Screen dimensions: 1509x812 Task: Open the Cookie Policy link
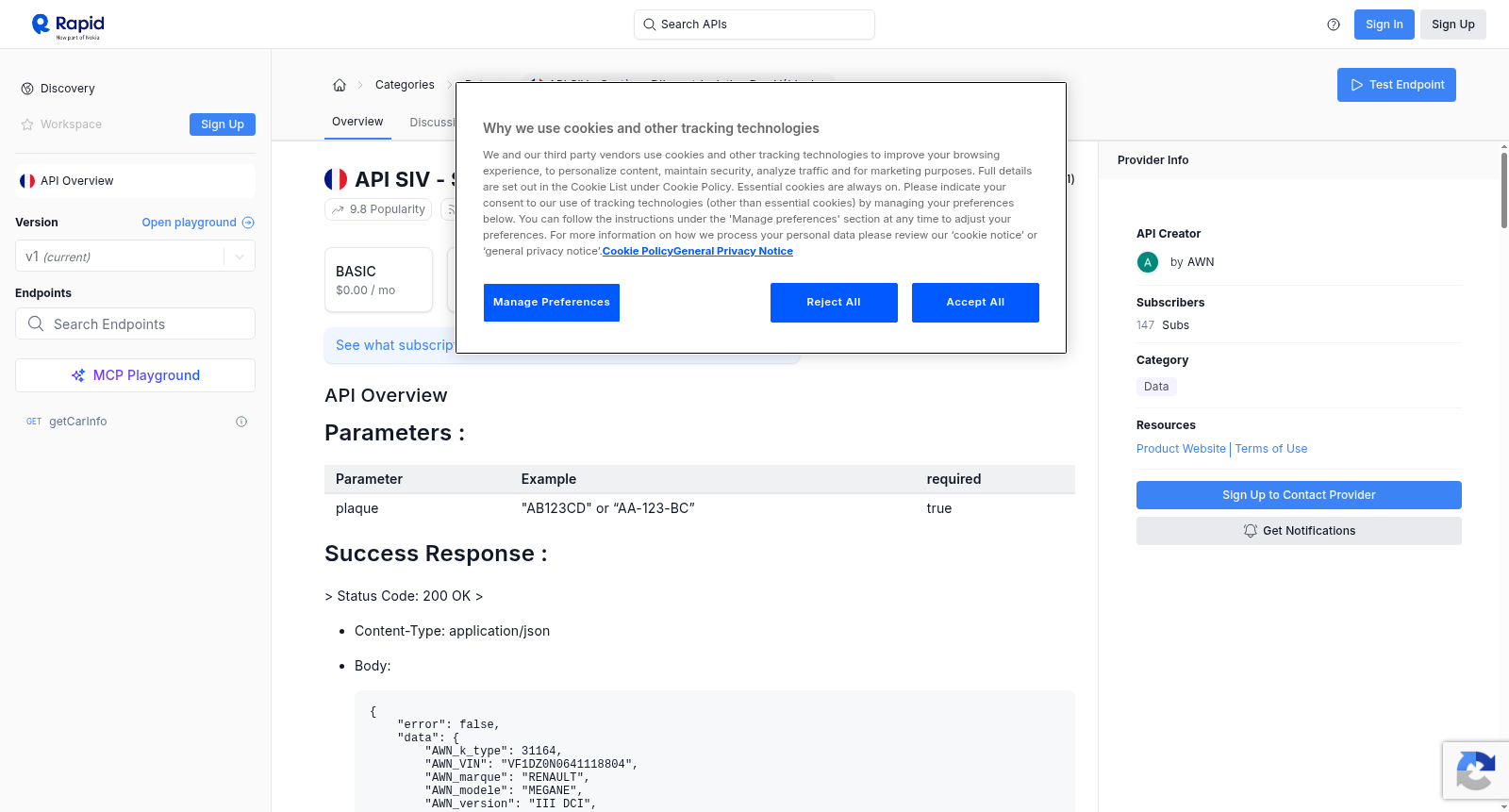coord(638,251)
